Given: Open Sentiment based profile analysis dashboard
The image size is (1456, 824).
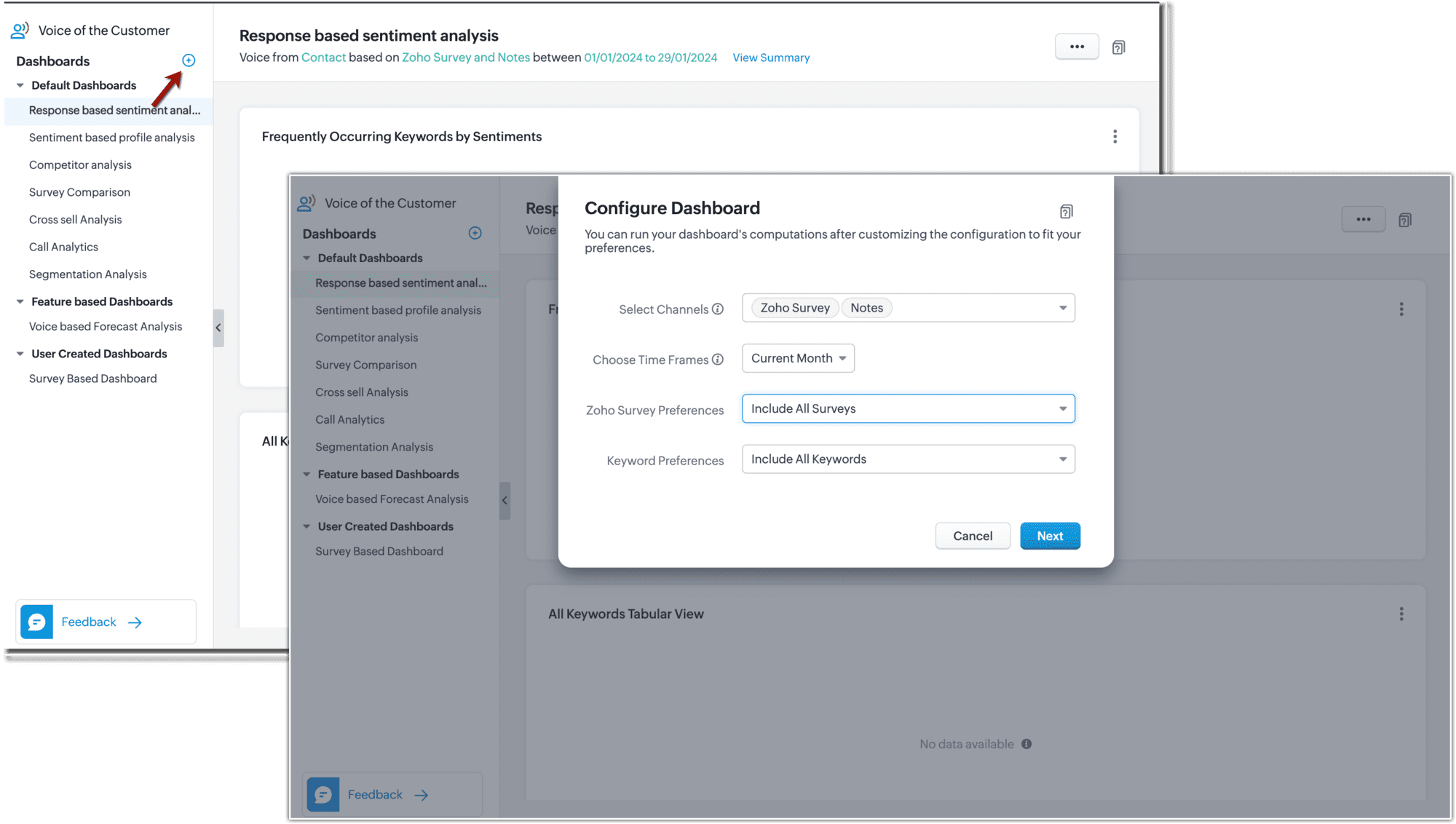Looking at the screenshot, I should coord(111,138).
